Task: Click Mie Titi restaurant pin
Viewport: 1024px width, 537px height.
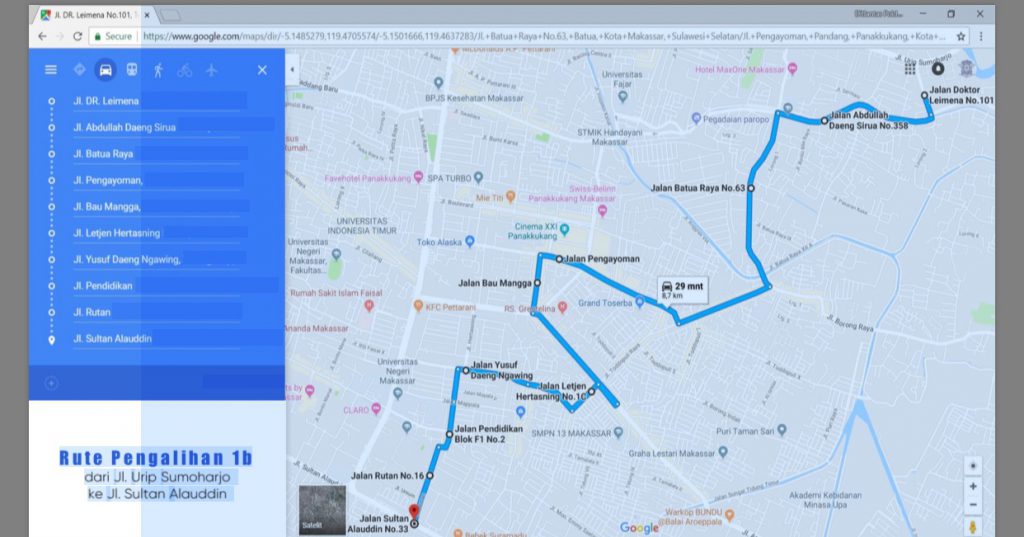Action: coord(511,196)
